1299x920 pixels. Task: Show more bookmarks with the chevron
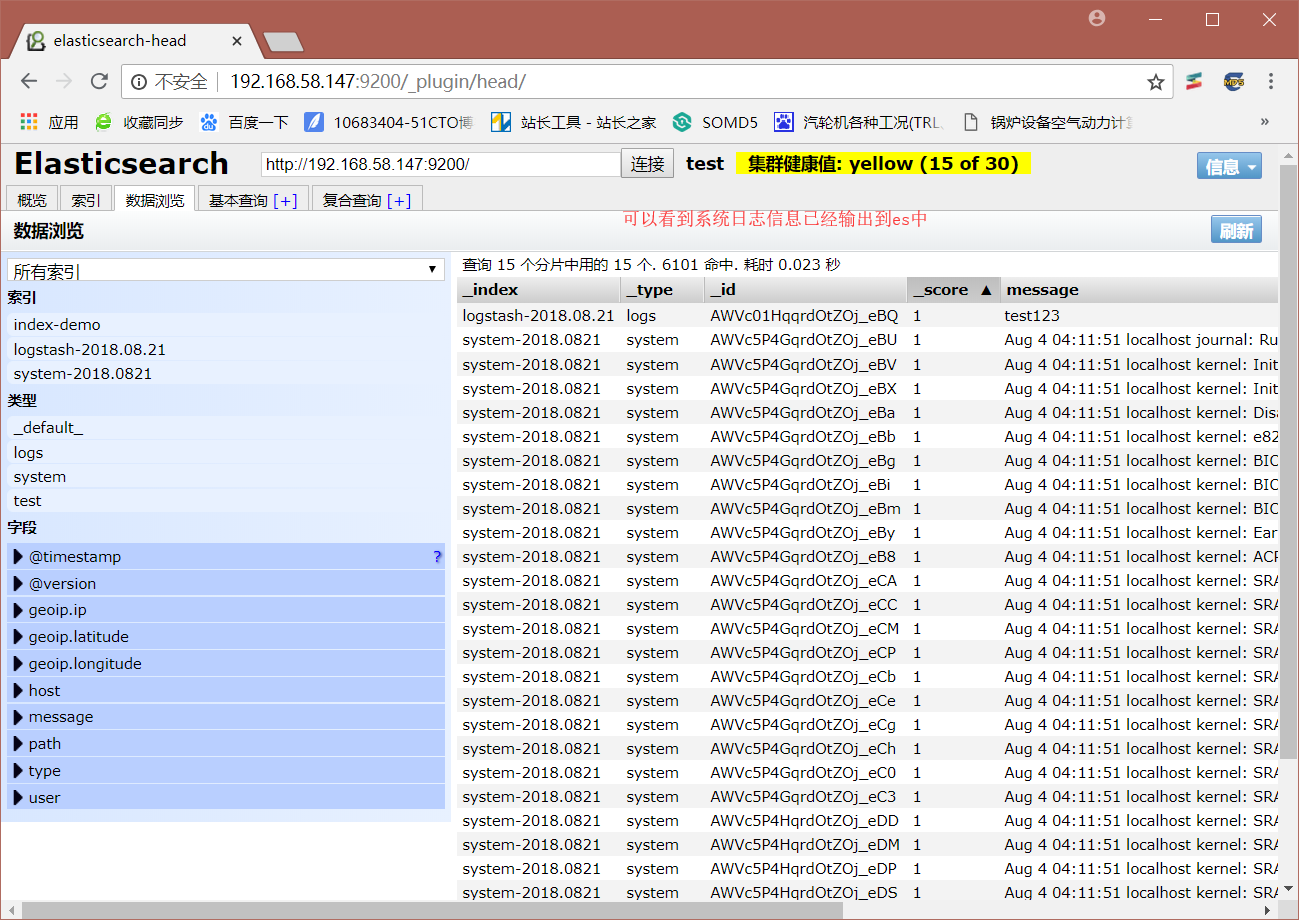1265,122
